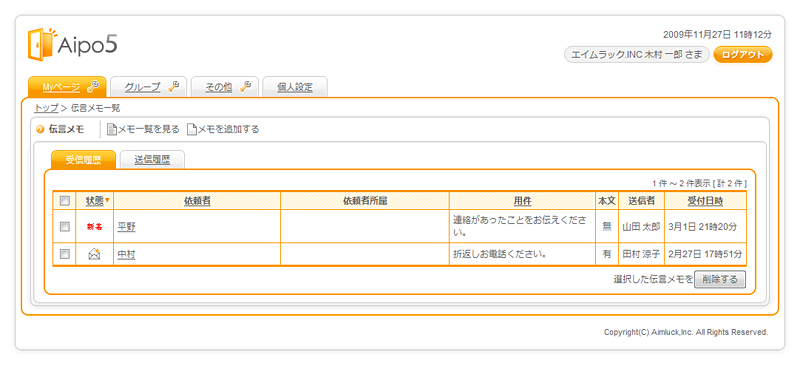Click the sort arrow next to 状態
Image resolution: width=800 pixels, height=377 pixels.
pos(107,201)
